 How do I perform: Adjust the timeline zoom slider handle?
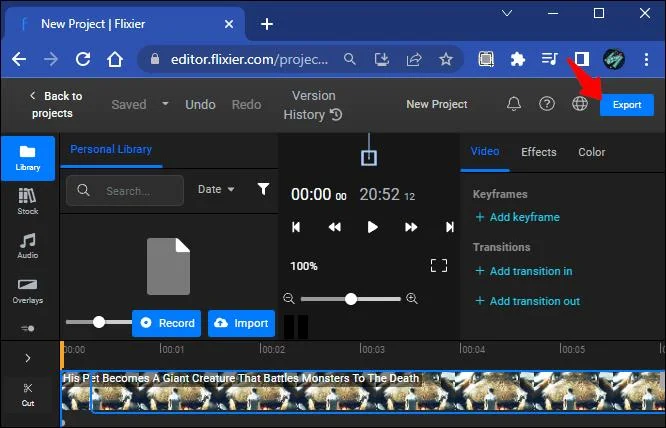(351, 299)
